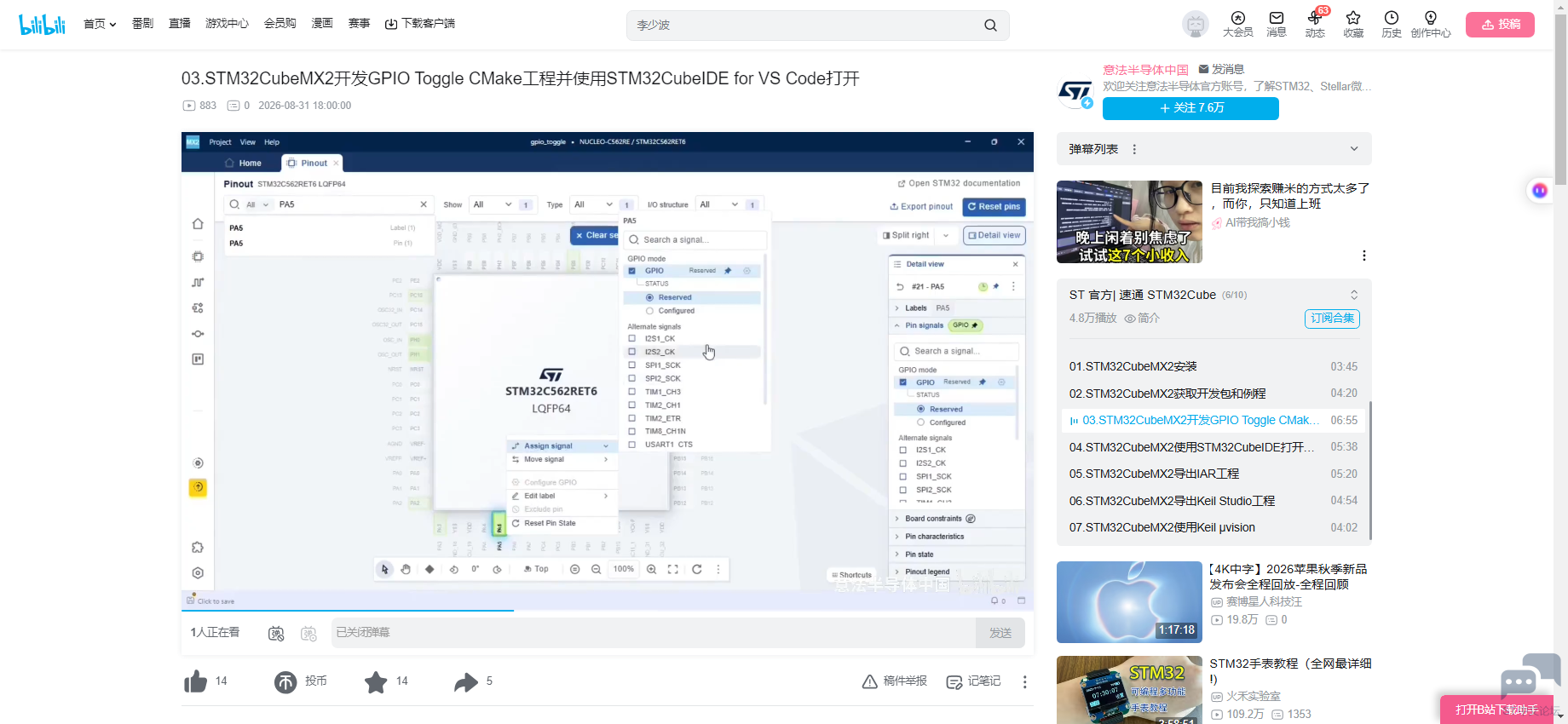The width and height of the screenshot is (1568, 724).
Task: Play 05.STM32CubeMX2导出IAR工程
Action: [1213, 474]
